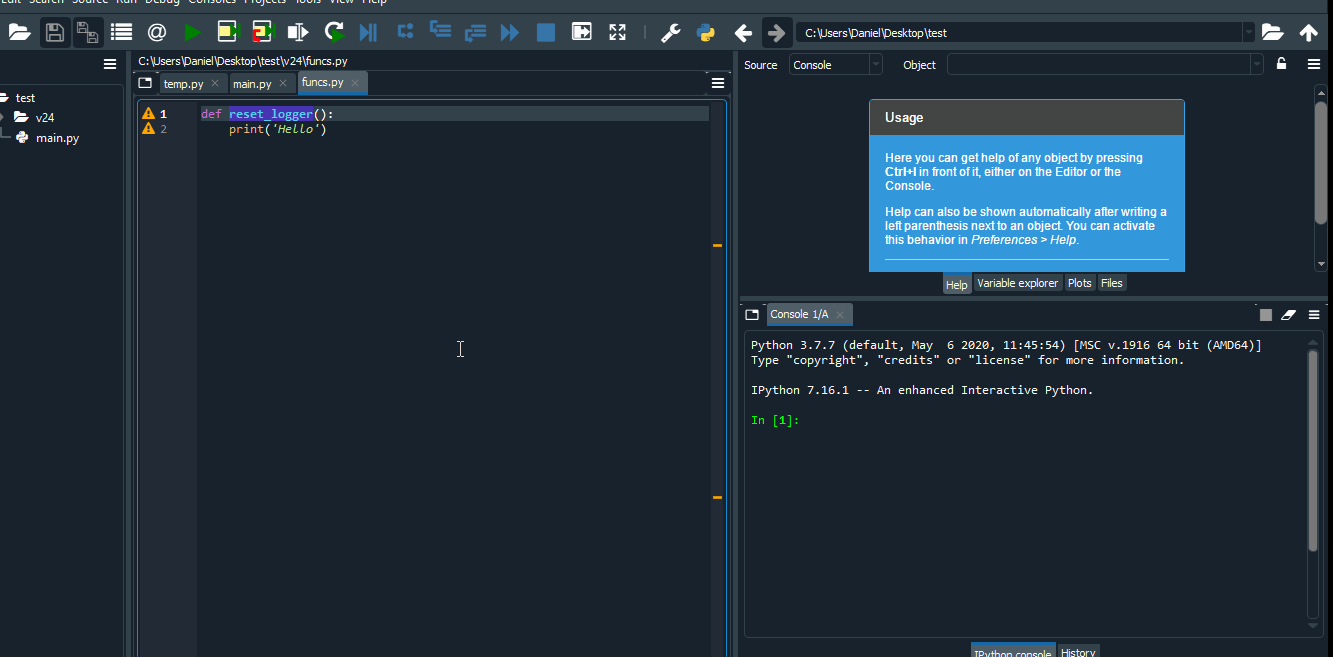
Task: Close the funcs.py tab
Action: coord(355,83)
